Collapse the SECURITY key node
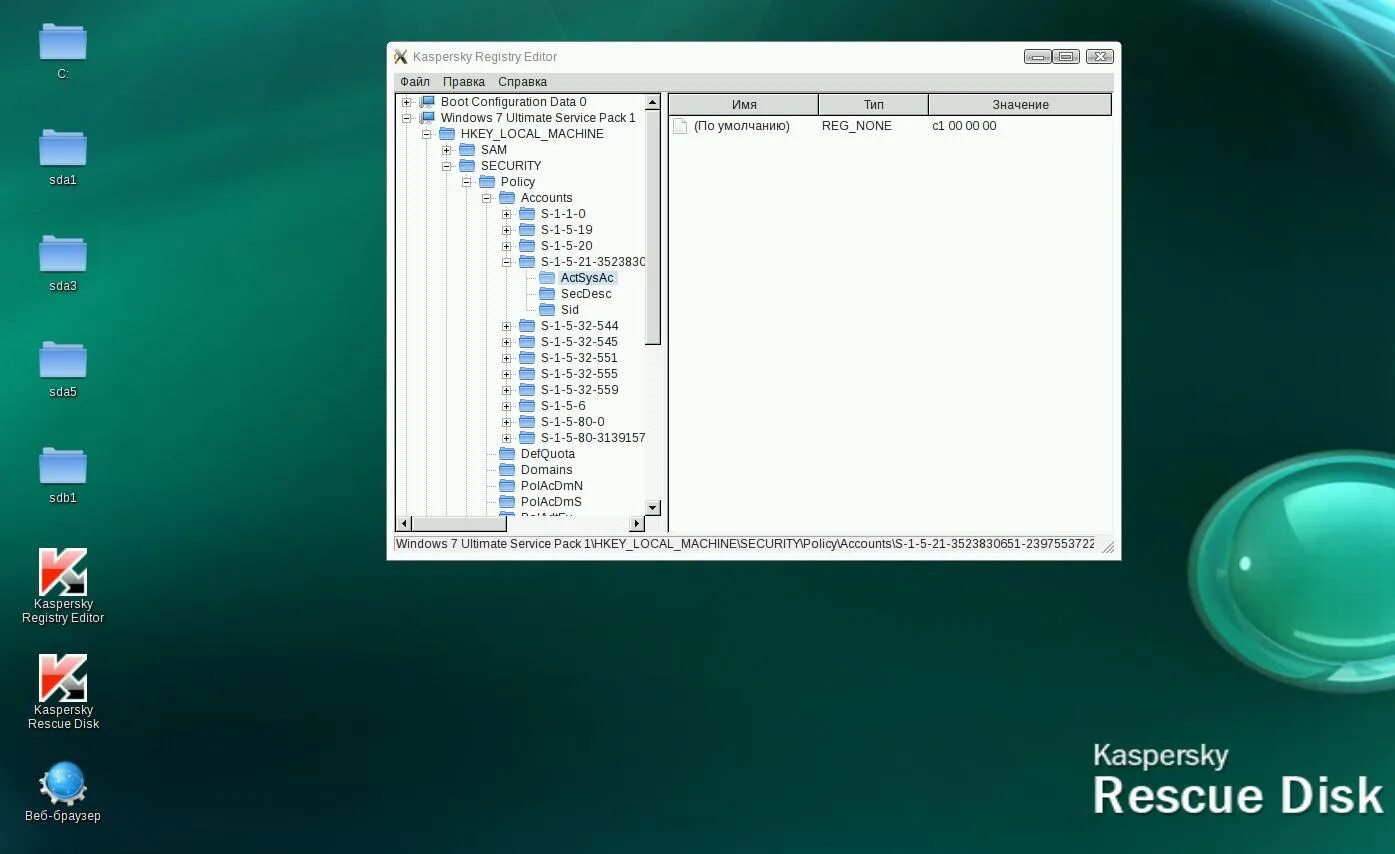 [447, 166]
